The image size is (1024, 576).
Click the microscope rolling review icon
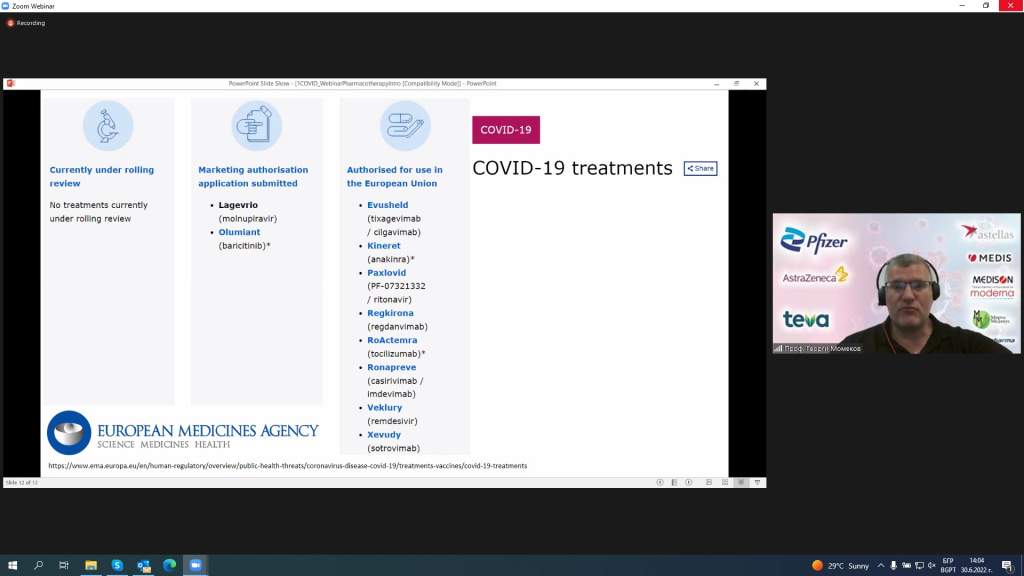click(x=108, y=126)
